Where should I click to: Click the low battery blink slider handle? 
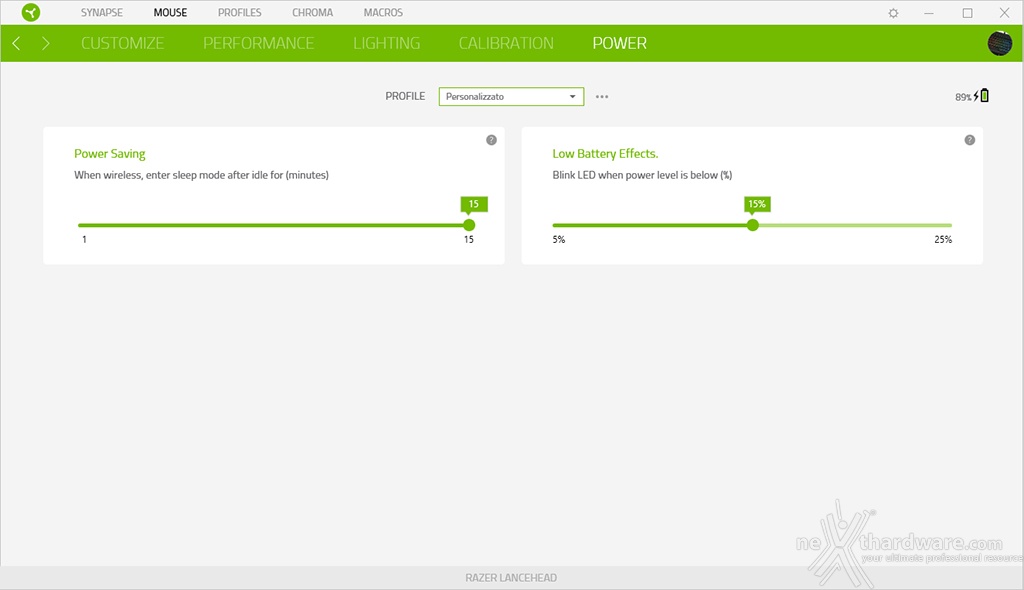753,225
